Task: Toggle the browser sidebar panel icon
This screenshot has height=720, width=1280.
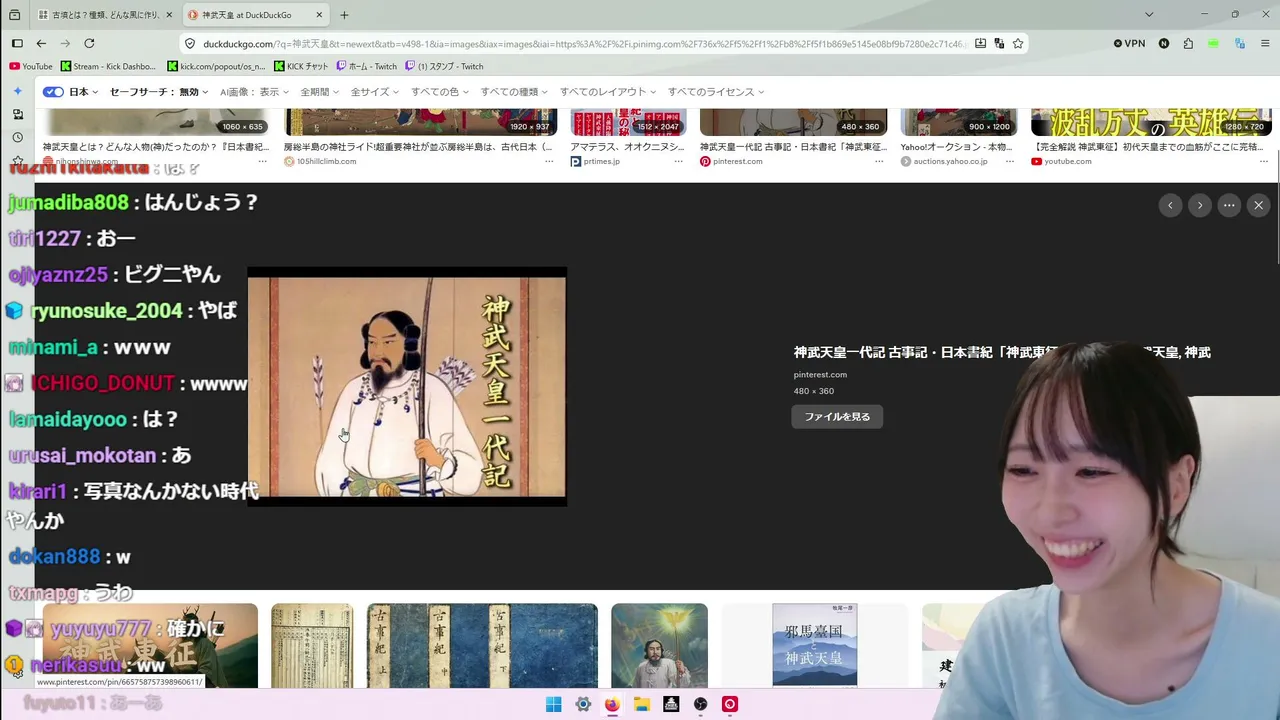Action: click(x=17, y=43)
